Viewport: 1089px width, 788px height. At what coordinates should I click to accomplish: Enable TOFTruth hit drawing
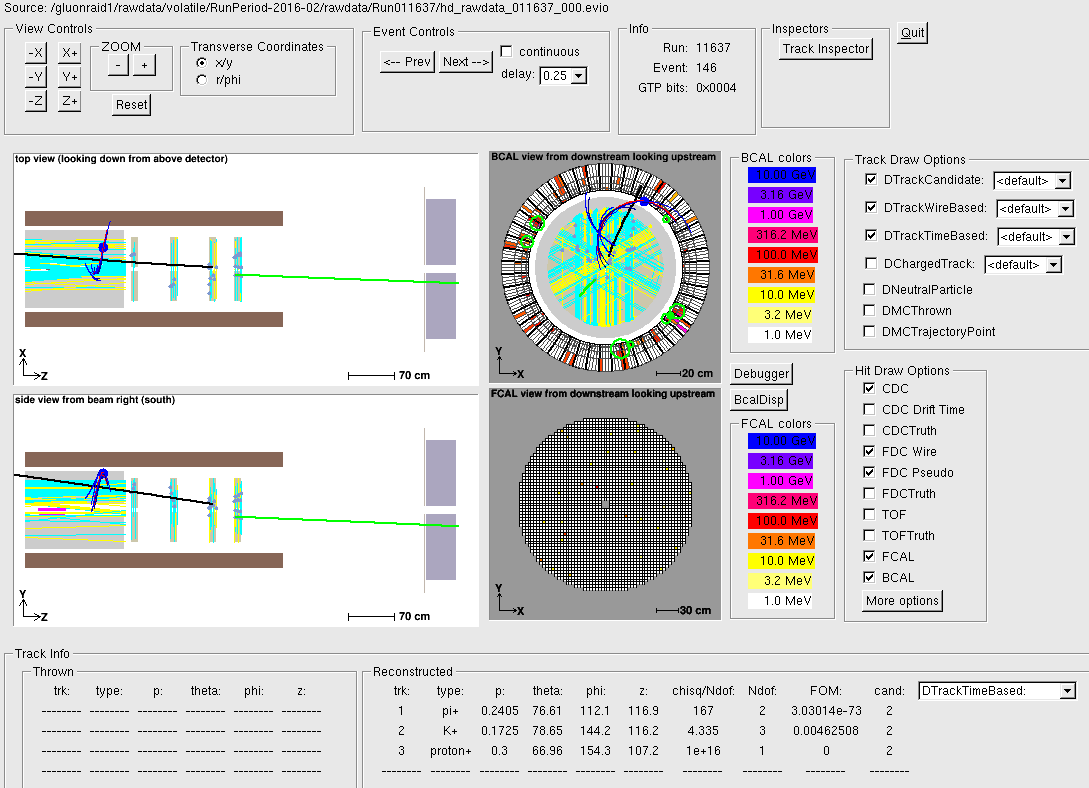click(x=869, y=535)
